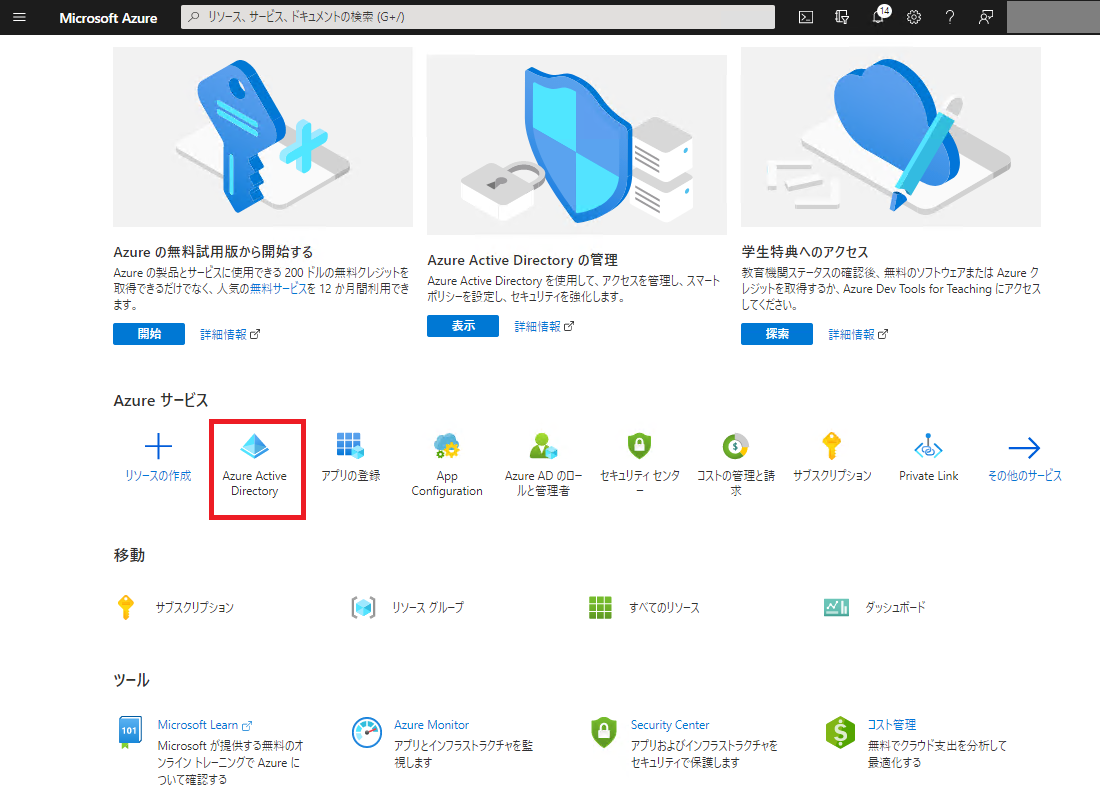The image size is (1100, 794).
Task: Open the App Configuration service icon
Action: coord(447,446)
